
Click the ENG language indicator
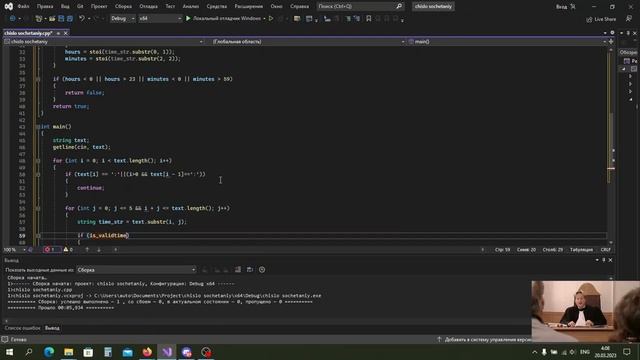click(585, 352)
